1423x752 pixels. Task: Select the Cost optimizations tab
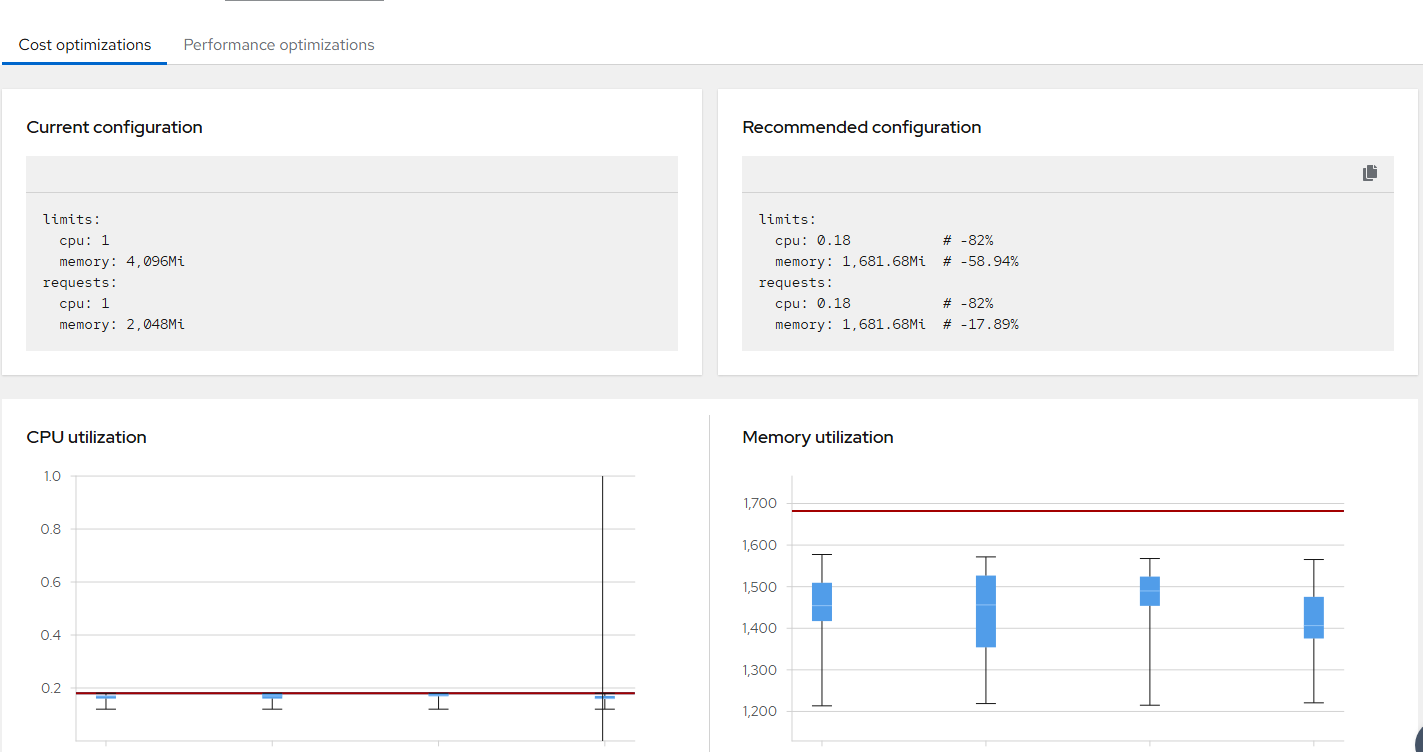click(x=85, y=45)
